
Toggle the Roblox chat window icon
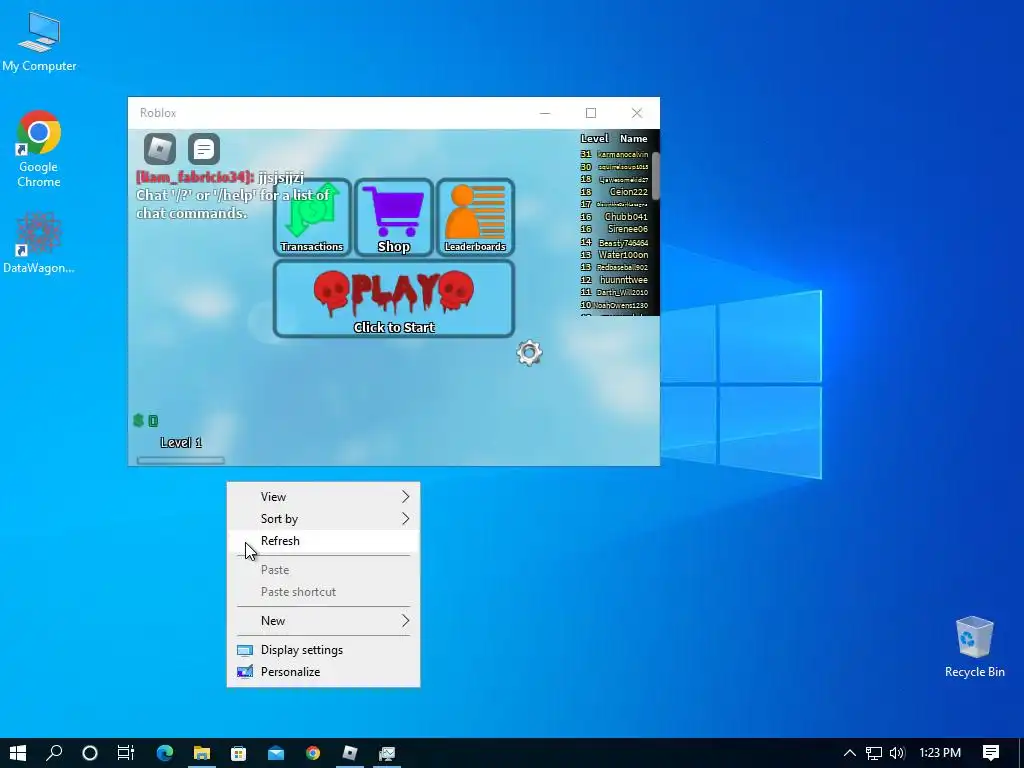pyautogui.click(x=204, y=149)
